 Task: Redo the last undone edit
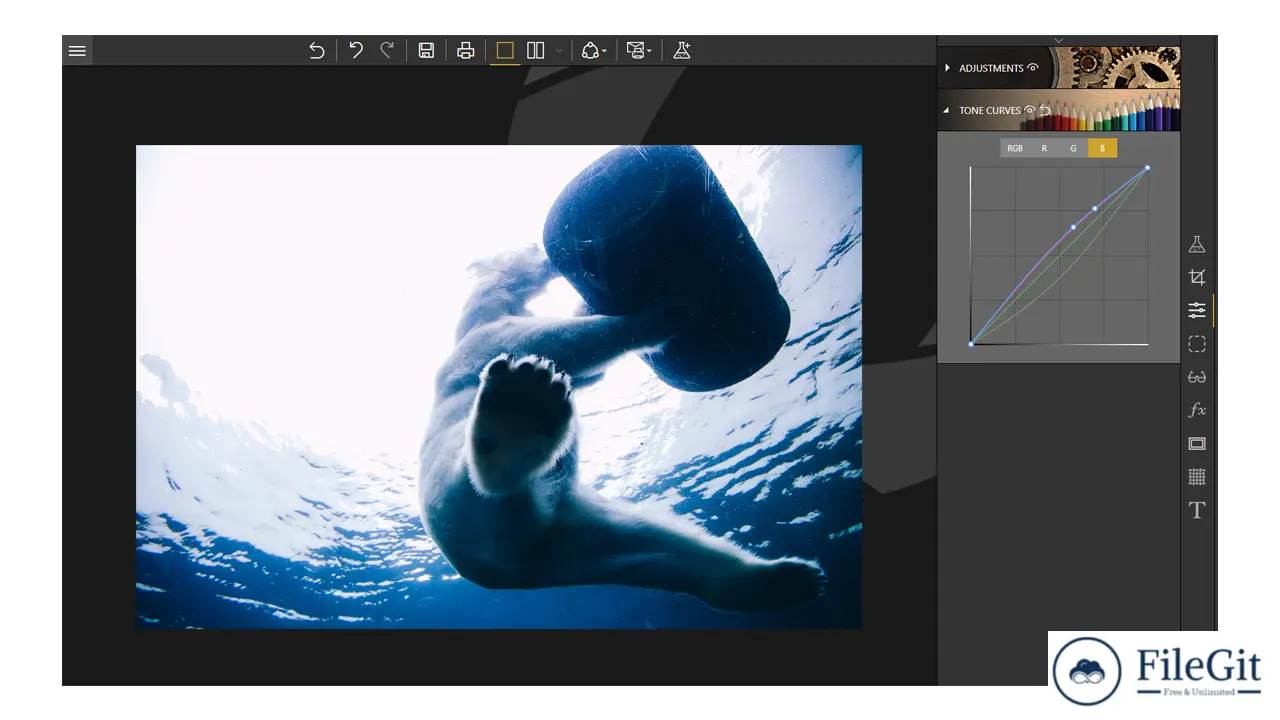point(387,50)
